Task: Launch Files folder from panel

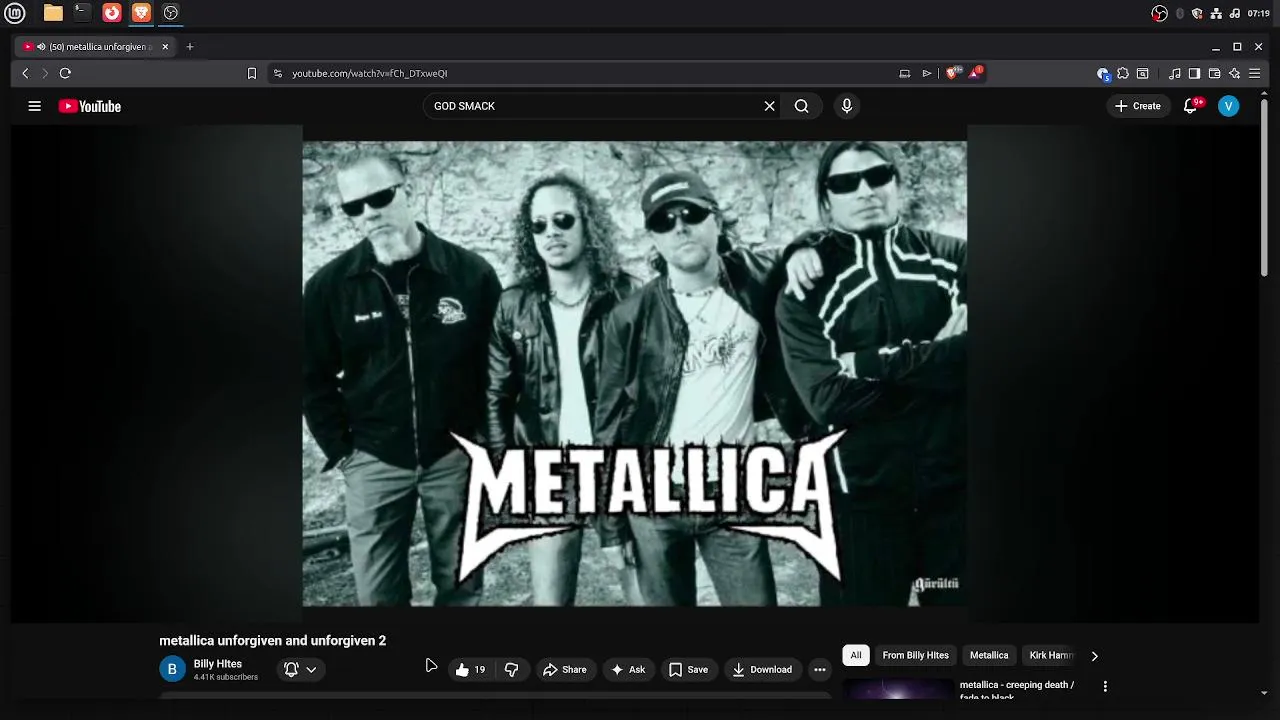Action: [x=53, y=13]
